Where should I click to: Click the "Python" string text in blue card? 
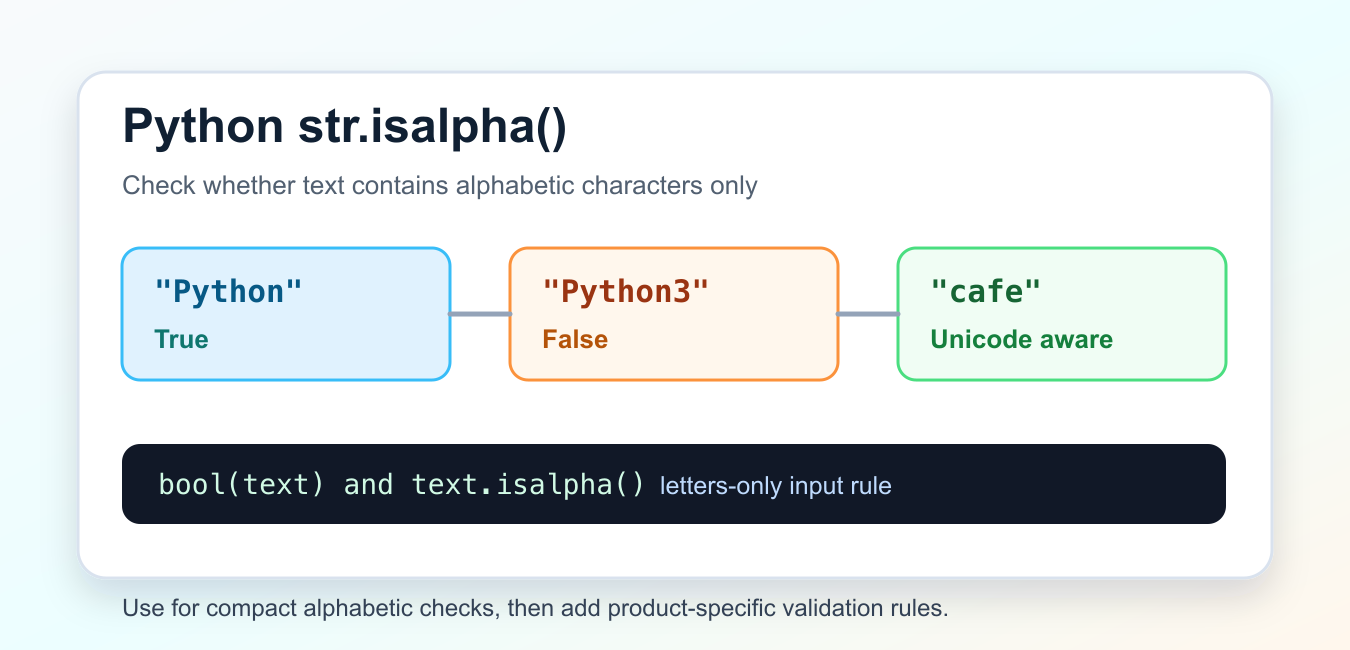coord(228,291)
